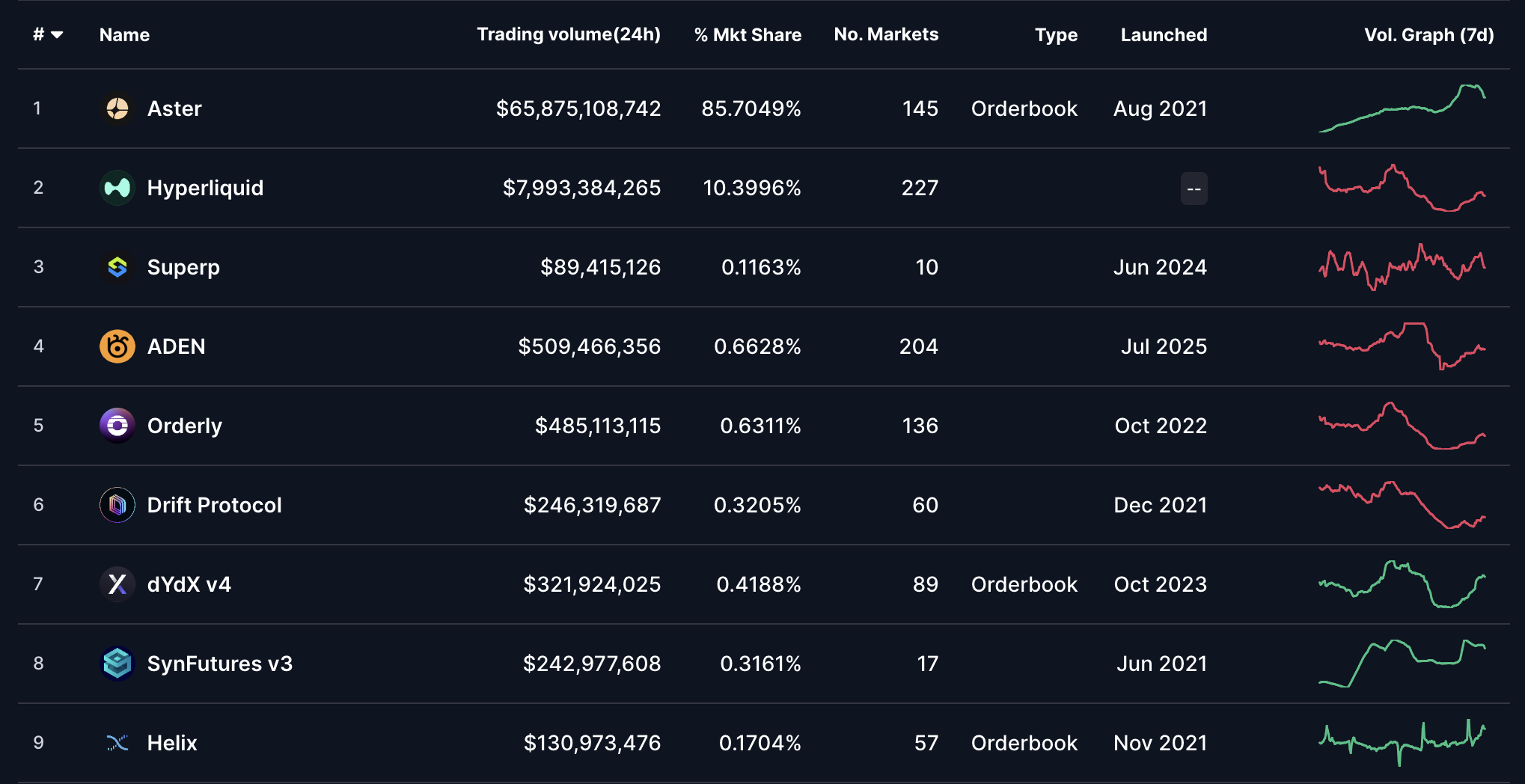The width and height of the screenshot is (1525, 784).
Task: Sort by the % Mkt Share column
Action: (748, 34)
